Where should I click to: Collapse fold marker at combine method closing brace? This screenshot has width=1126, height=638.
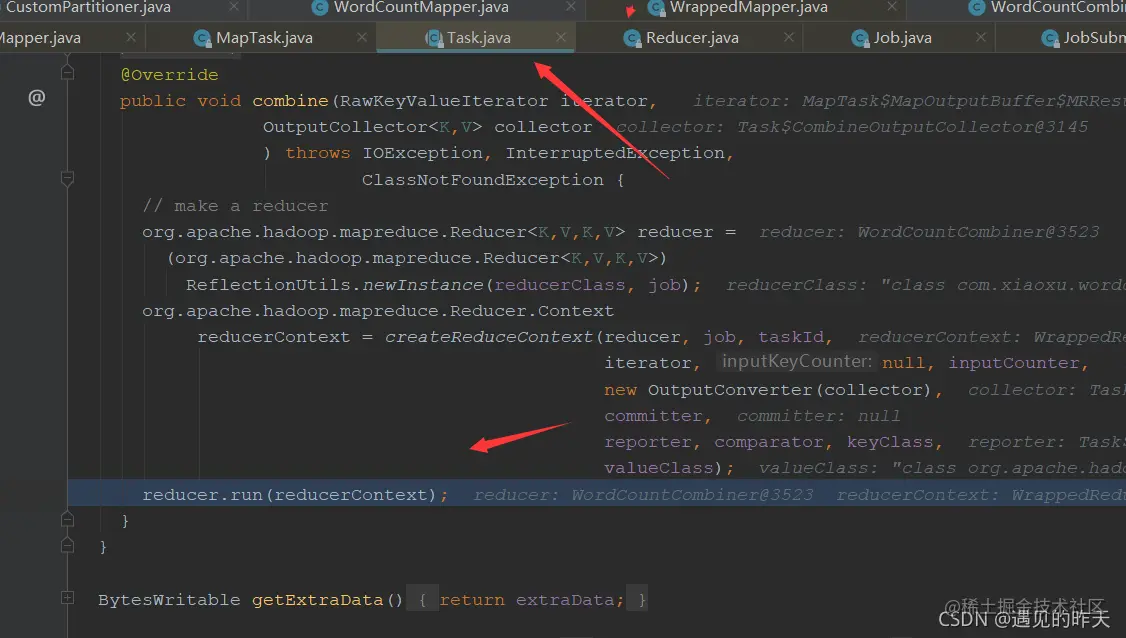(68, 519)
